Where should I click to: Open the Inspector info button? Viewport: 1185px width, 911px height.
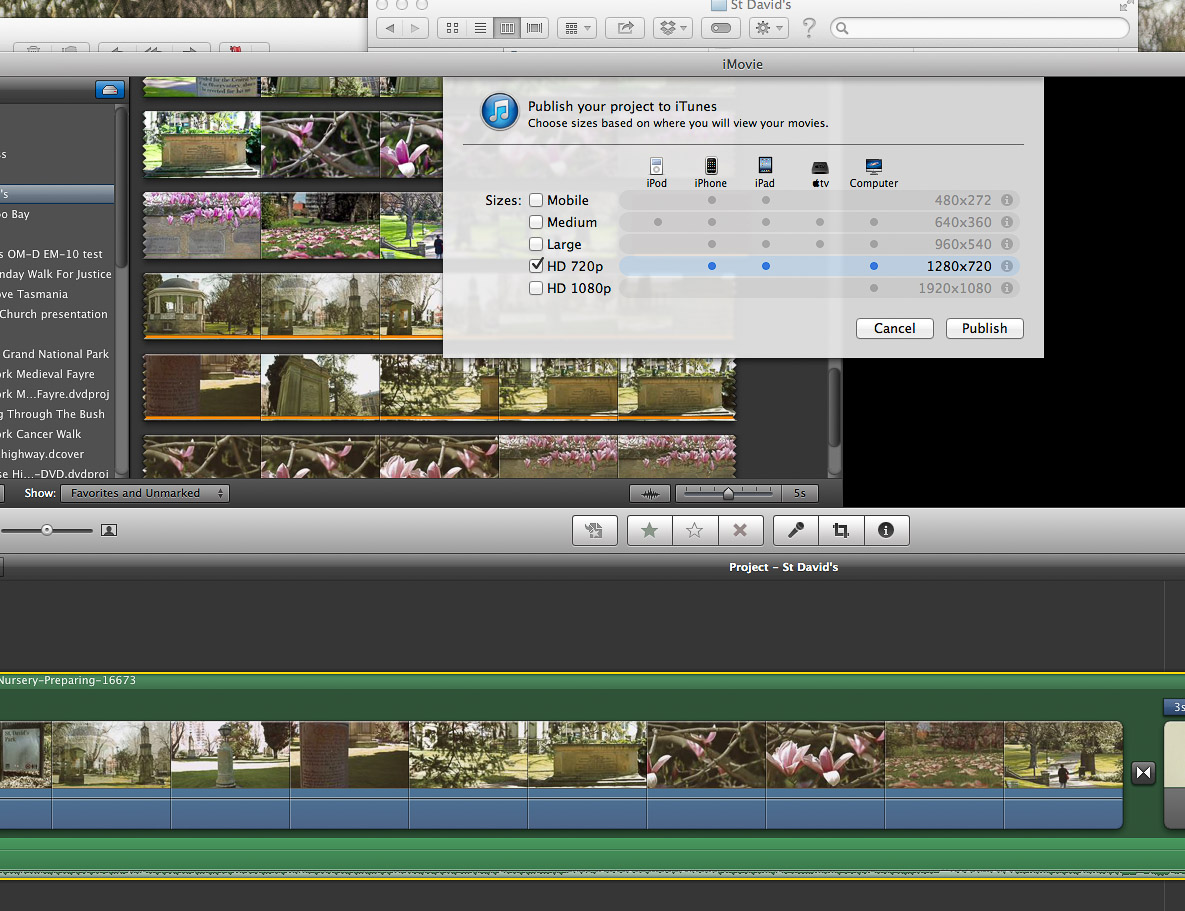point(886,531)
